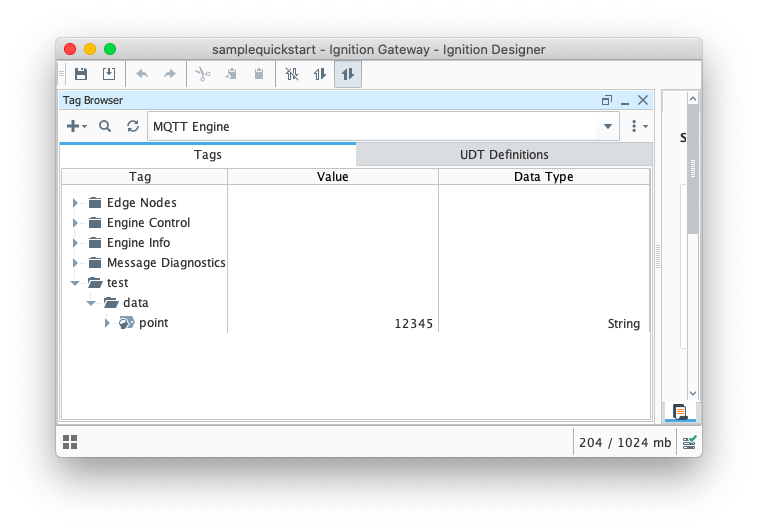This screenshot has width=758, height=531.
Task: Open the MQTT Engine provider dropdown
Action: click(608, 127)
